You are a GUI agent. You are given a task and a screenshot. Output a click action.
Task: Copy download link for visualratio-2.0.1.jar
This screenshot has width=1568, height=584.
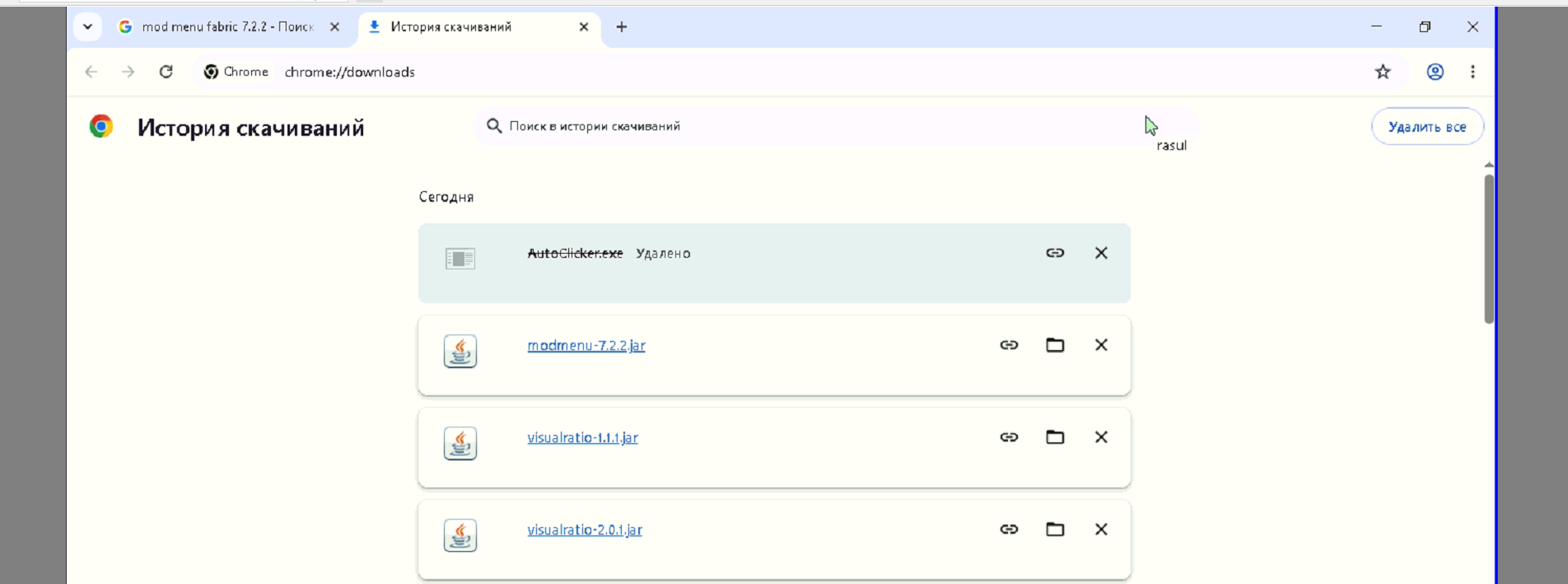[x=1009, y=530]
